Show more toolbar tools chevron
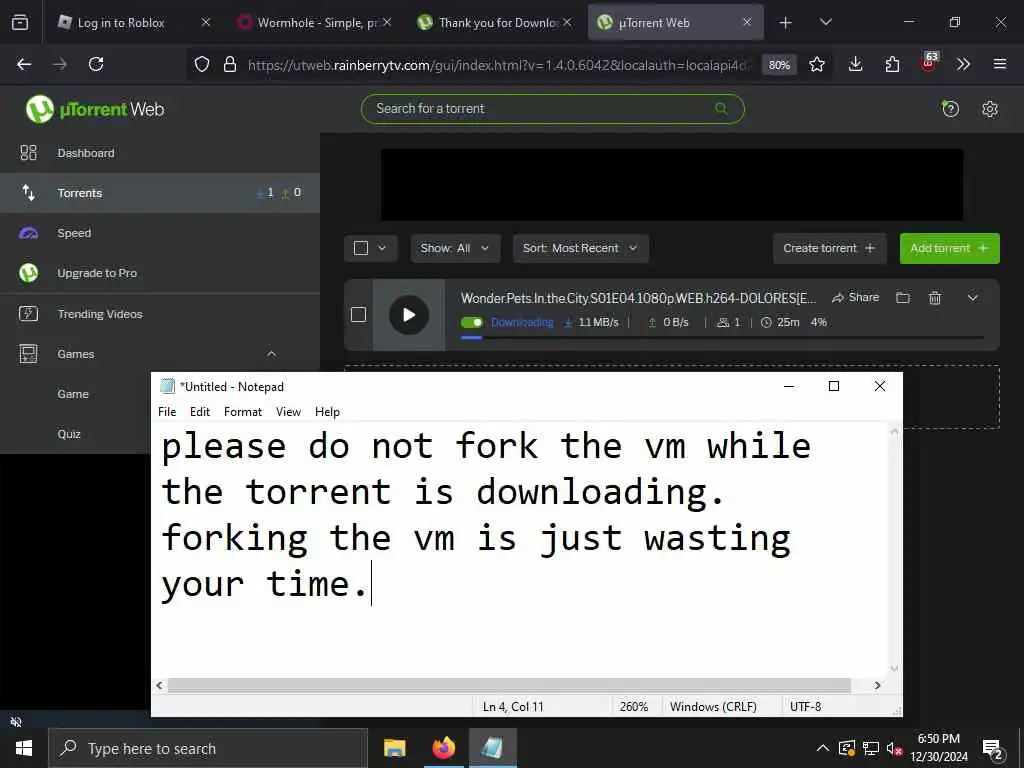1024x768 pixels. (963, 64)
